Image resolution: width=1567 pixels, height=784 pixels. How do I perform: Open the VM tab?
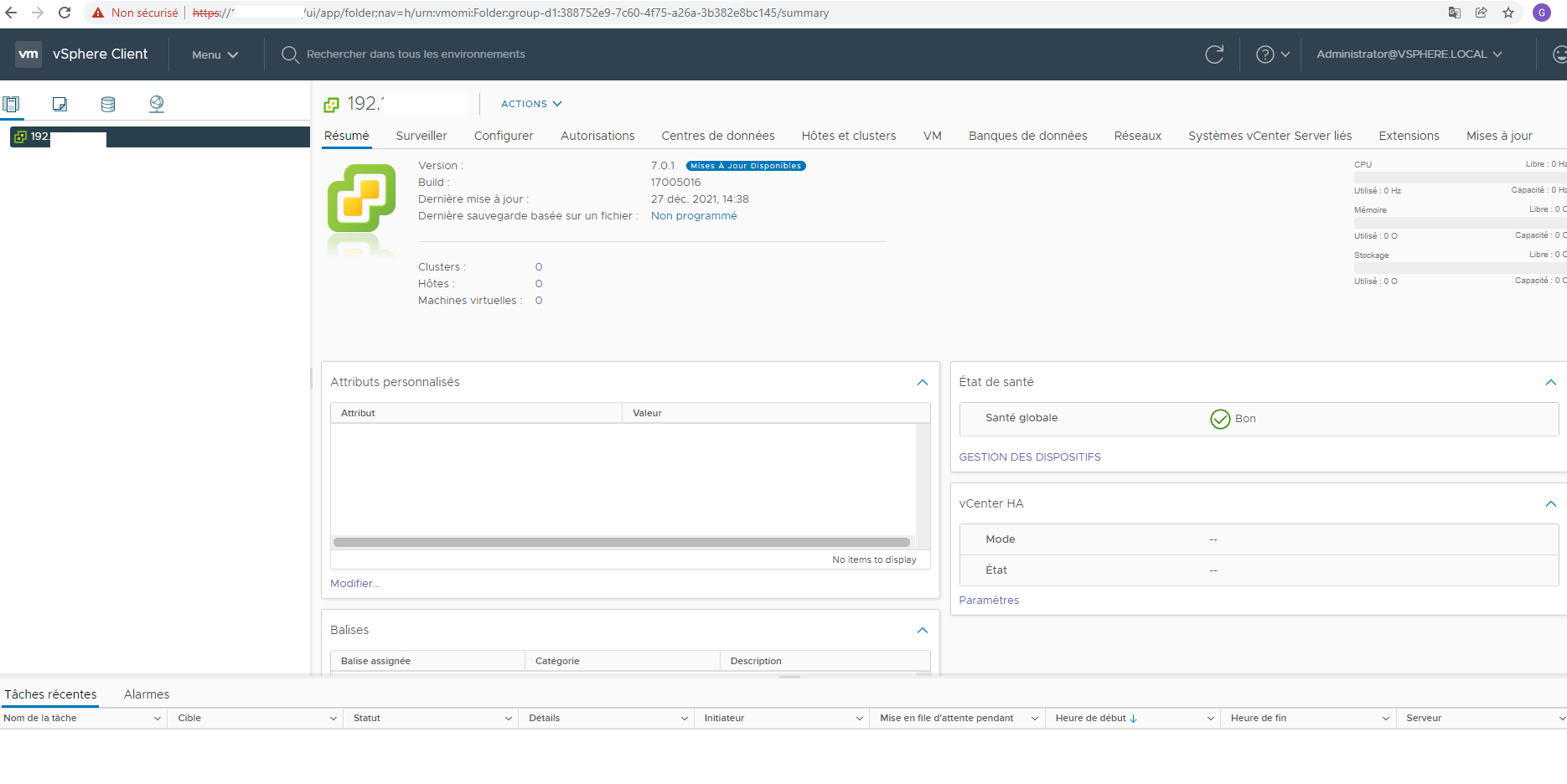(x=933, y=136)
